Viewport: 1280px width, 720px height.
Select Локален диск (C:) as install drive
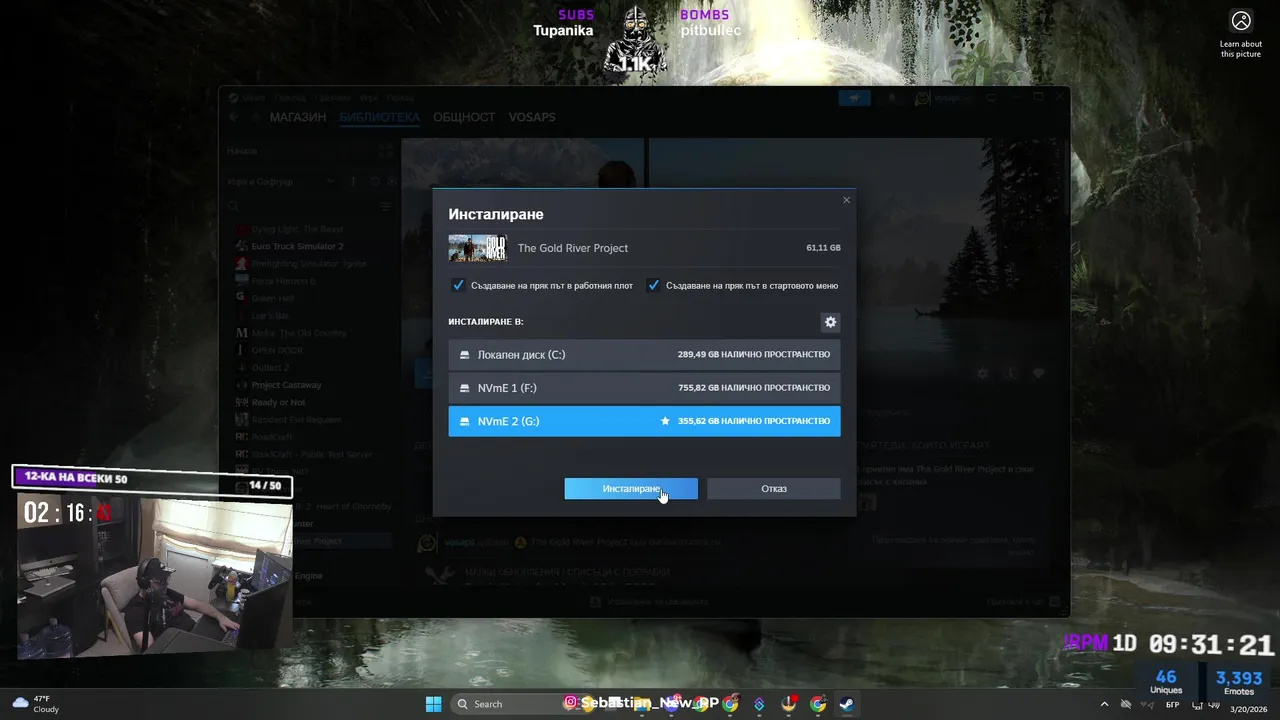pos(644,355)
